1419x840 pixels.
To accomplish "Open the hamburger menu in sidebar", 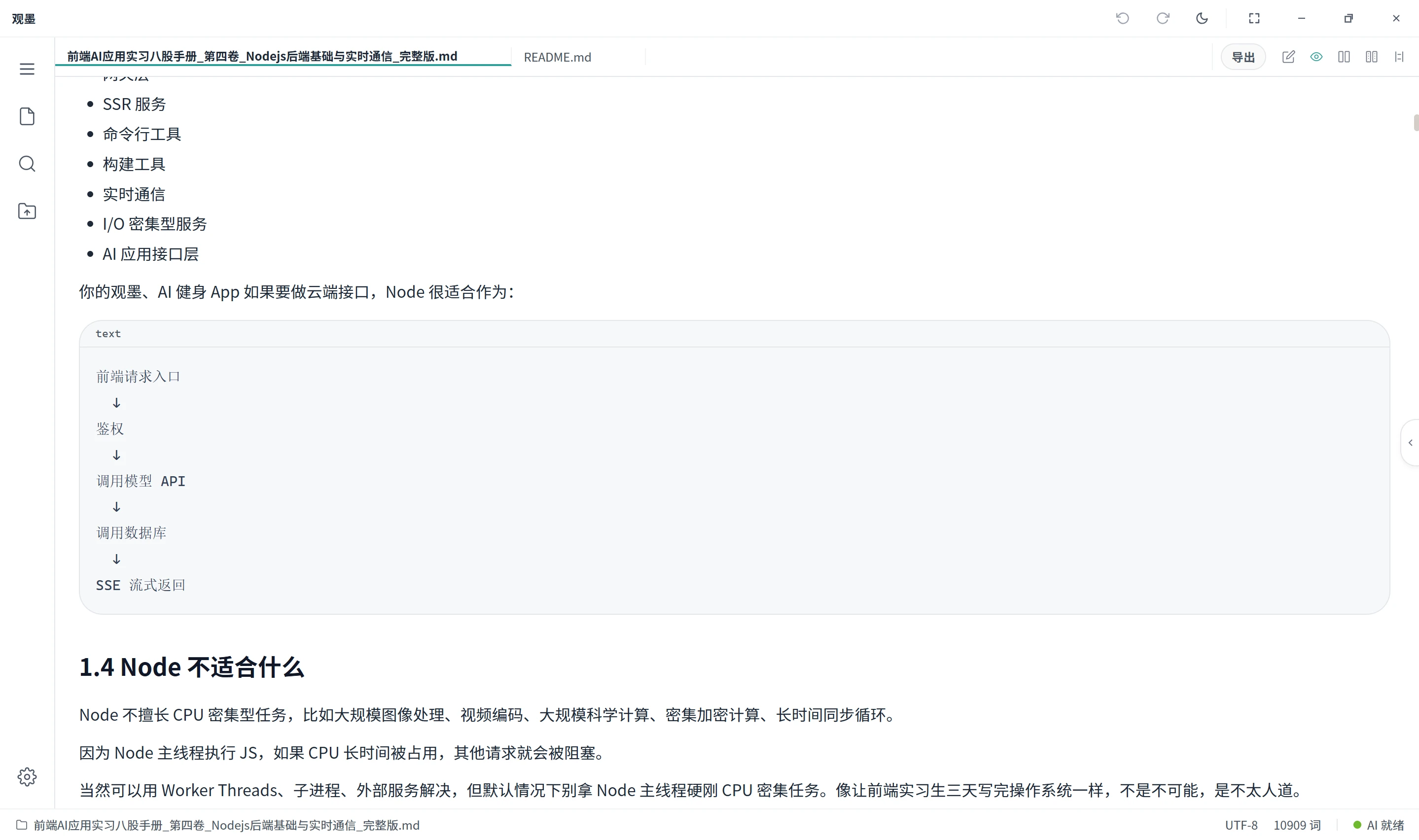I will (x=27, y=69).
